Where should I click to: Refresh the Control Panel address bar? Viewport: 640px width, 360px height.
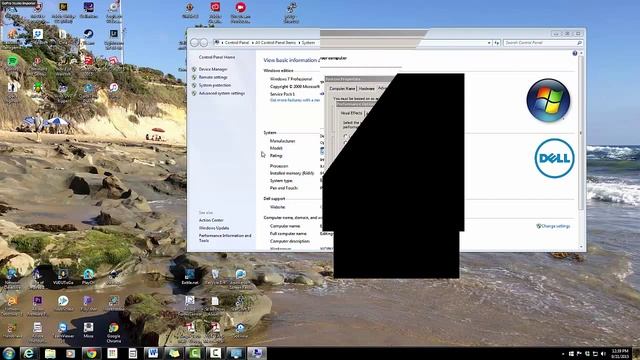tap(497, 43)
